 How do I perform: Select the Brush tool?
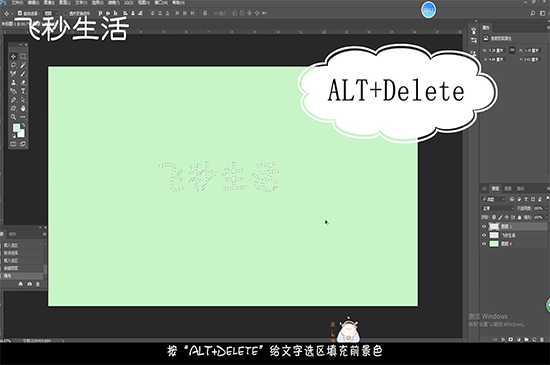coord(23,74)
